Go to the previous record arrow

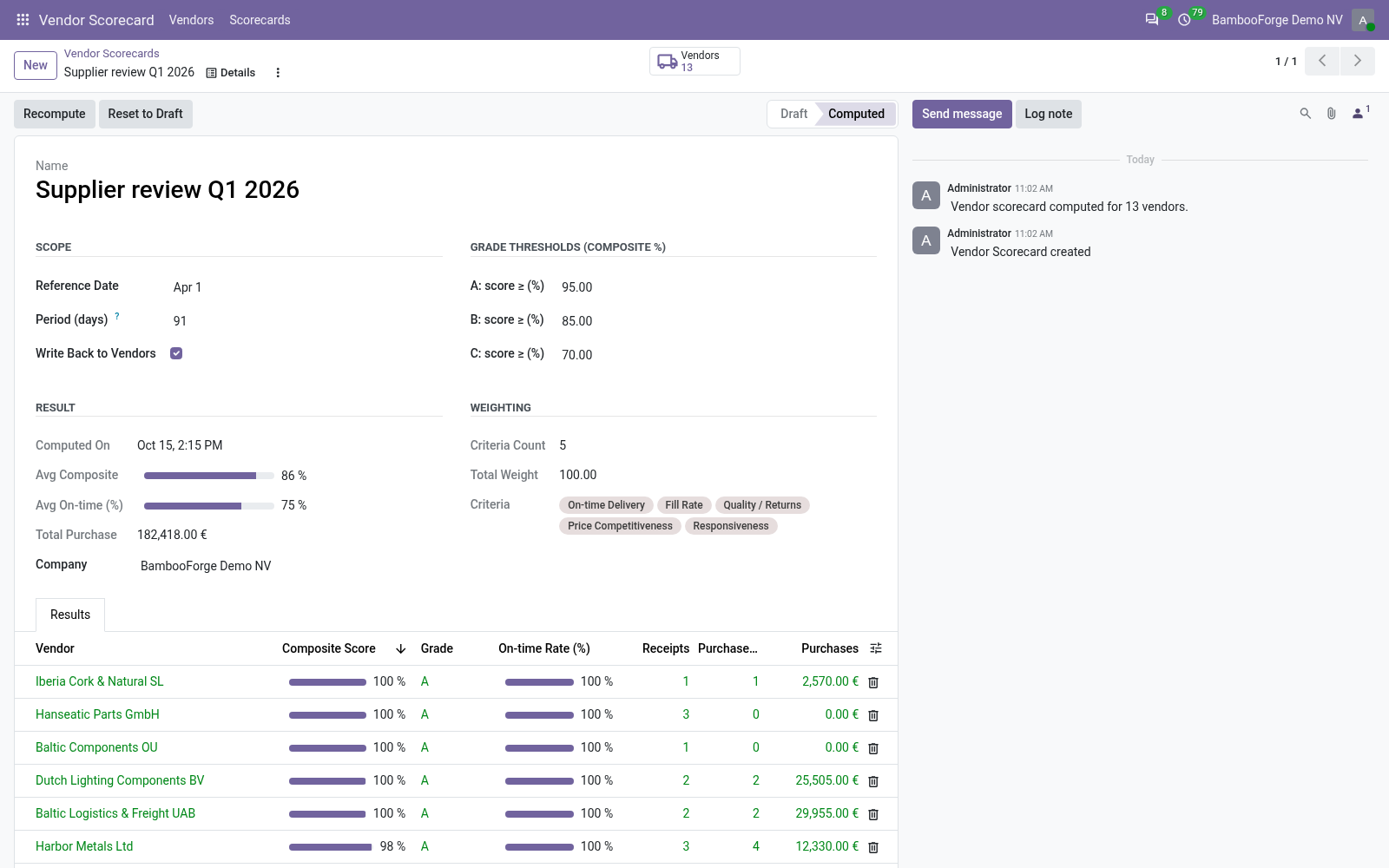click(1322, 61)
